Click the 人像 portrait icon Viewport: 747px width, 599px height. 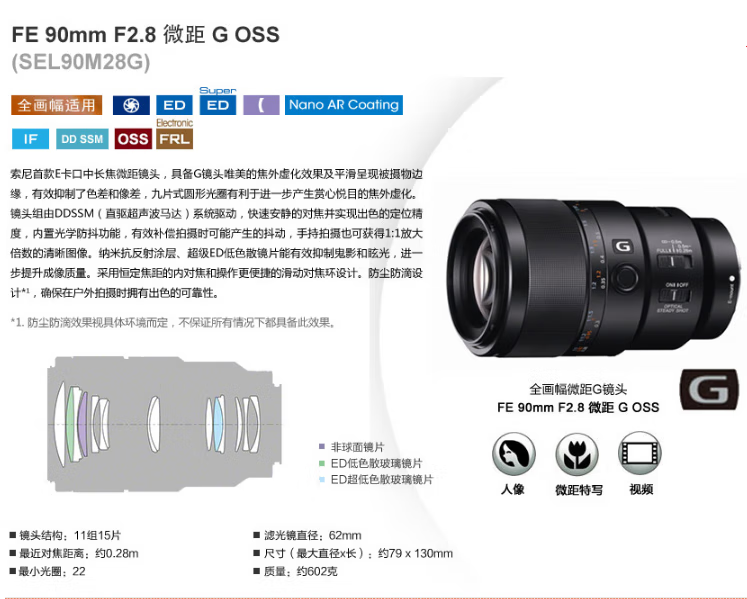pos(514,454)
